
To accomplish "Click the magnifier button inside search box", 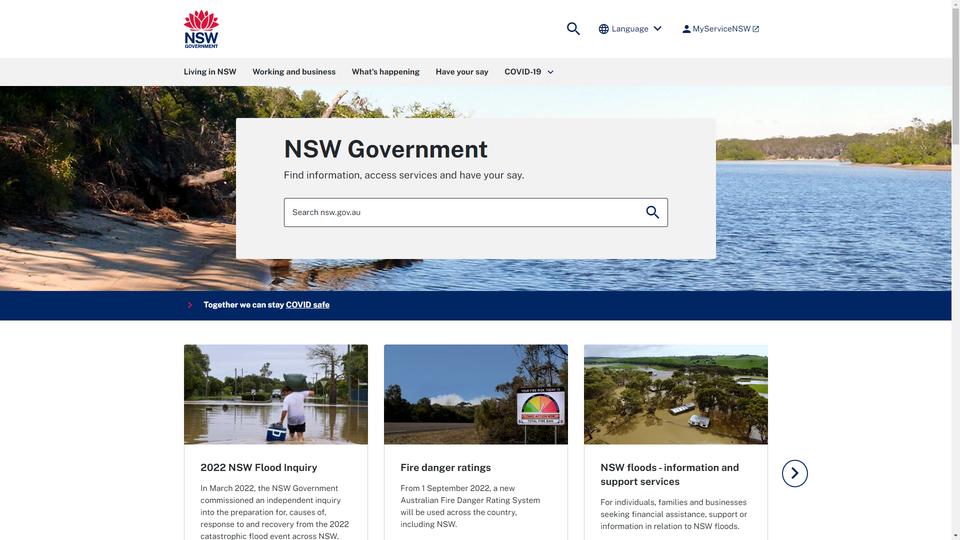I will (653, 212).
